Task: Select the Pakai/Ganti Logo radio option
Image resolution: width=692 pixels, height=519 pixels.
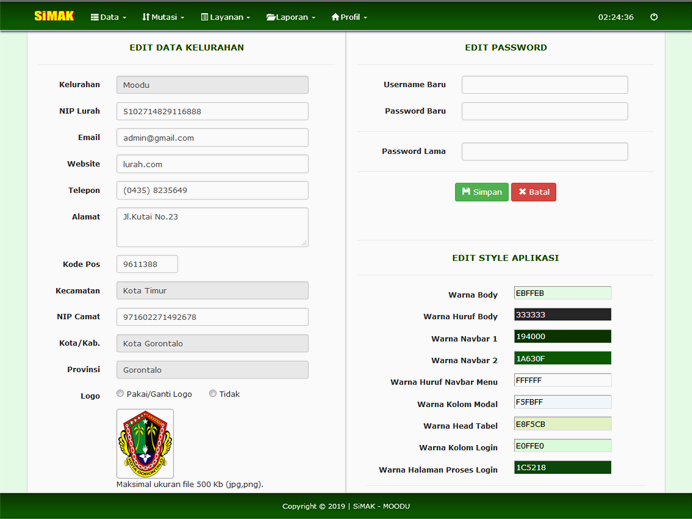Action: click(121, 394)
